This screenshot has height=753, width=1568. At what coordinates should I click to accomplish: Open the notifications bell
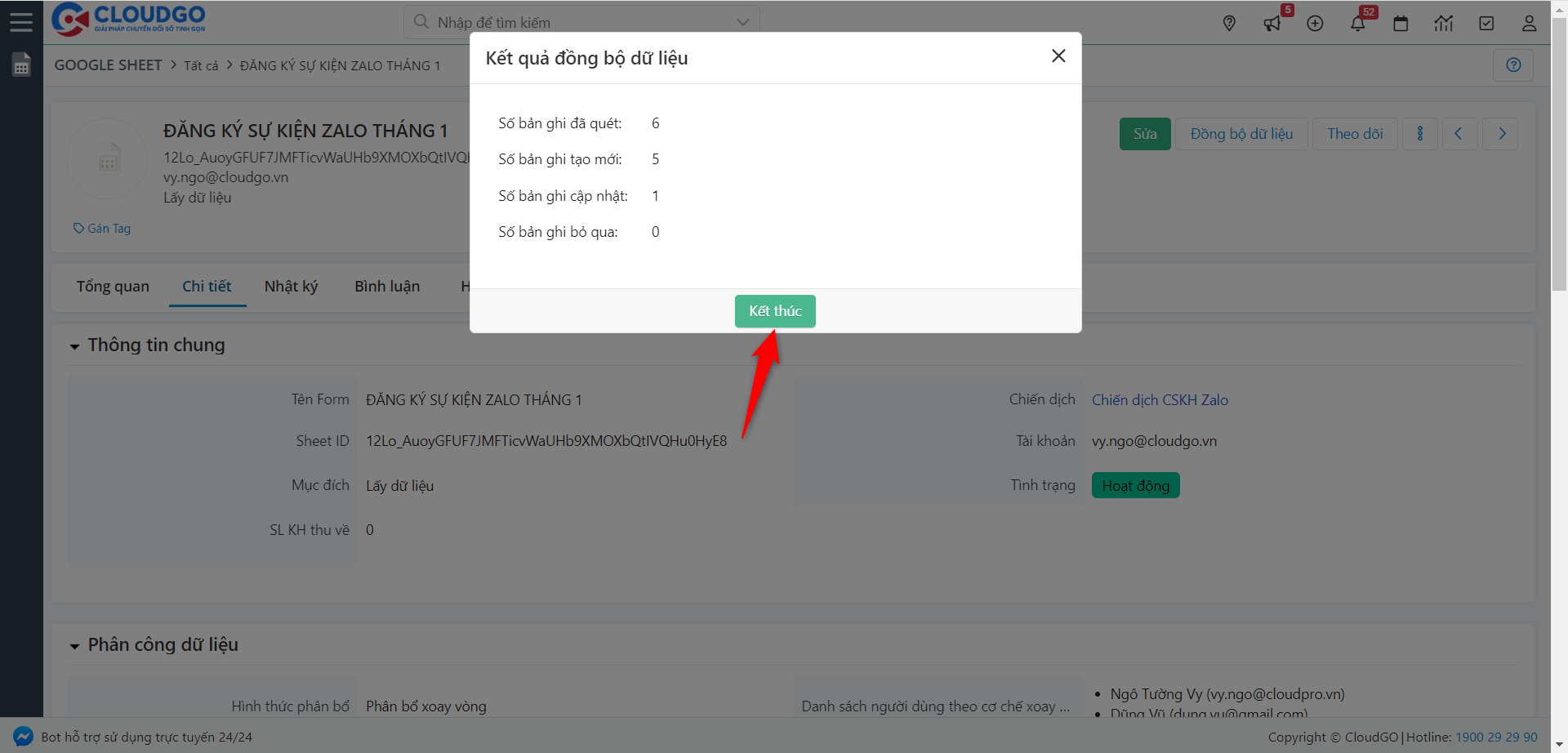1357,24
